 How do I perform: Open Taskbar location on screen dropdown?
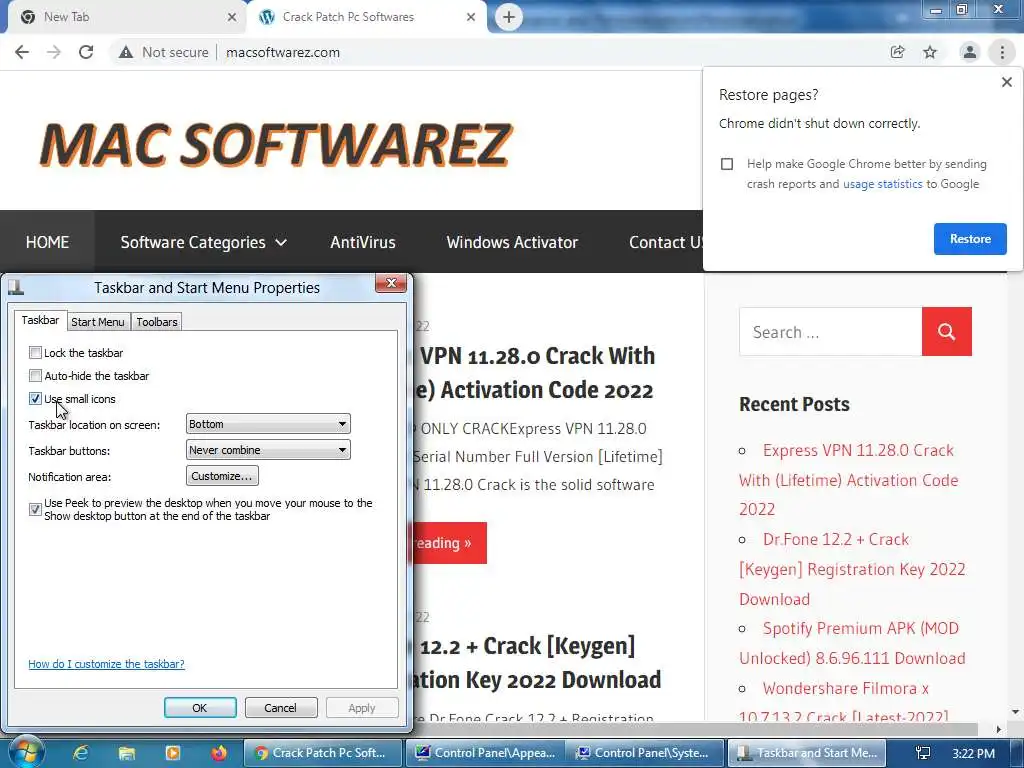point(268,424)
